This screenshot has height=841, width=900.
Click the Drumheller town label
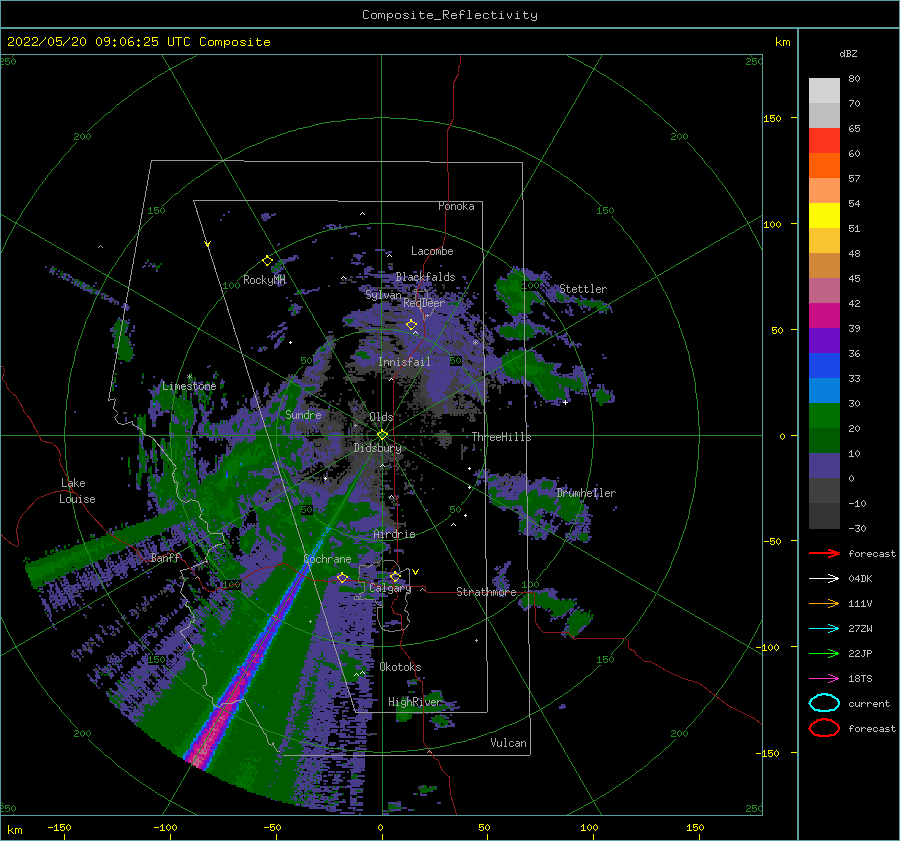click(x=586, y=493)
